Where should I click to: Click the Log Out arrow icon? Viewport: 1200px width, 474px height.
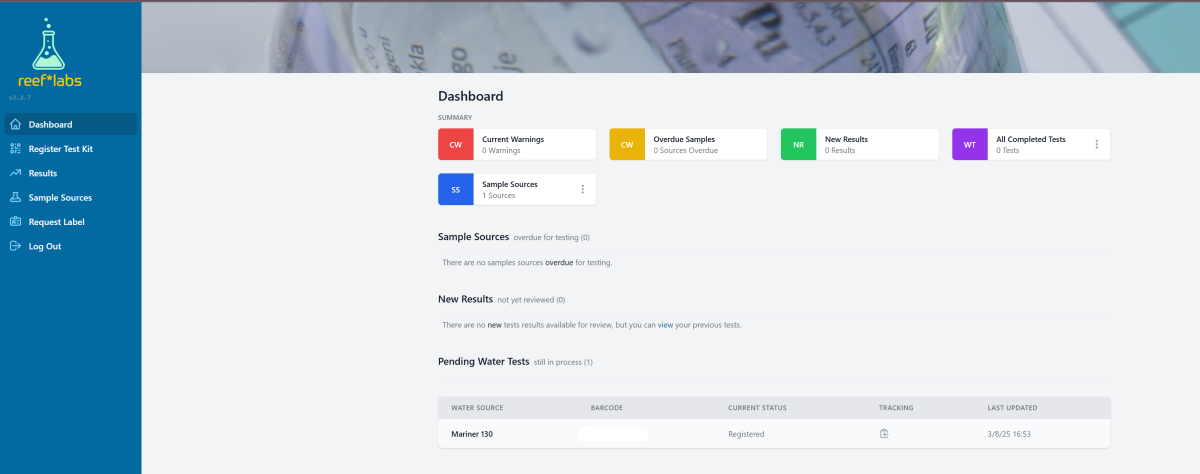click(14, 246)
